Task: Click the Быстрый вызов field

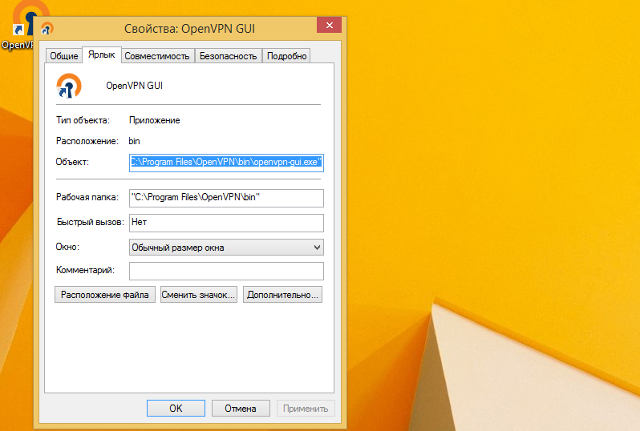Action: pyautogui.click(x=226, y=223)
